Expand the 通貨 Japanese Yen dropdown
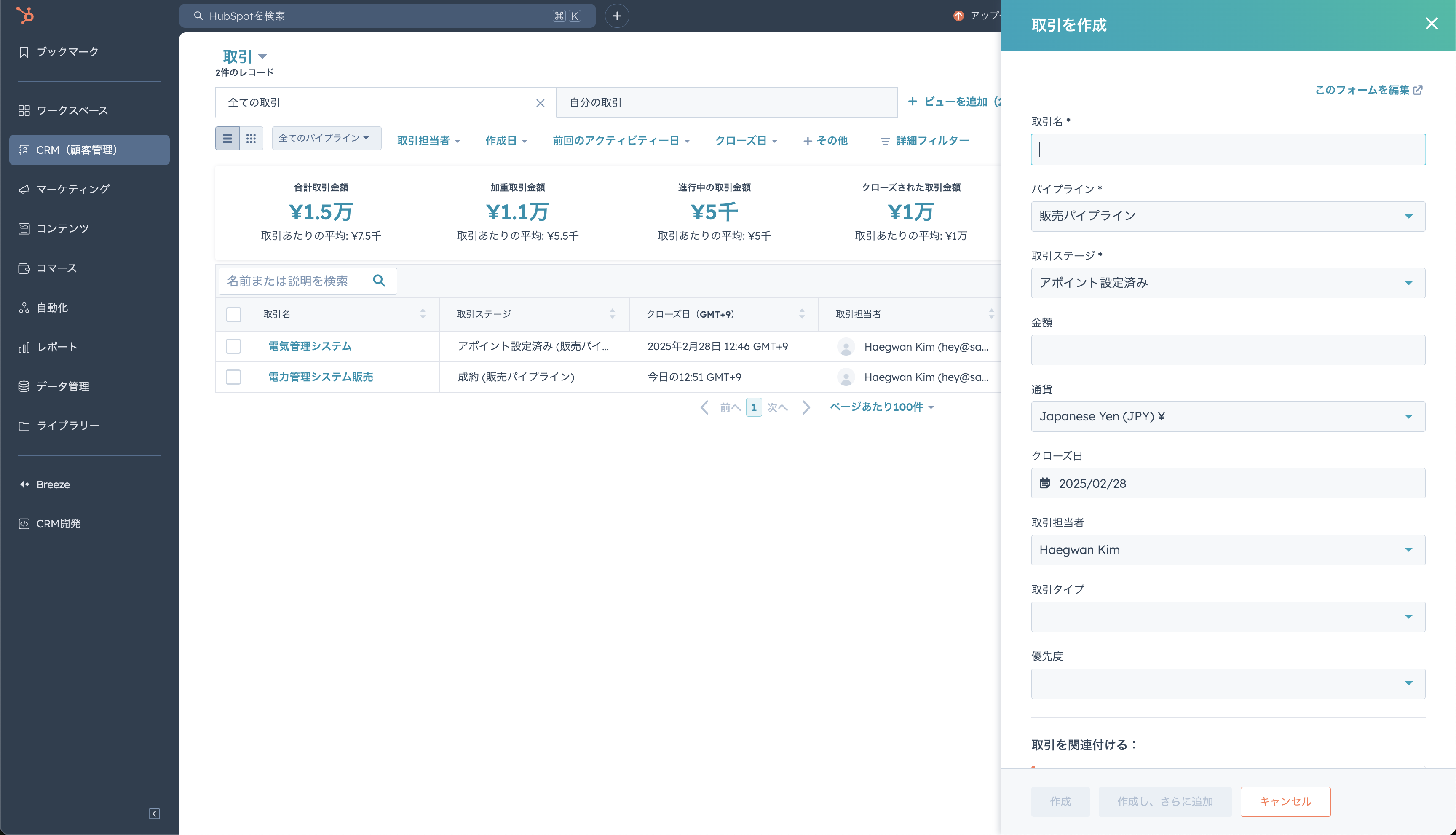This screenshot has height=835, width=1456. click(x=1228, y=416)
